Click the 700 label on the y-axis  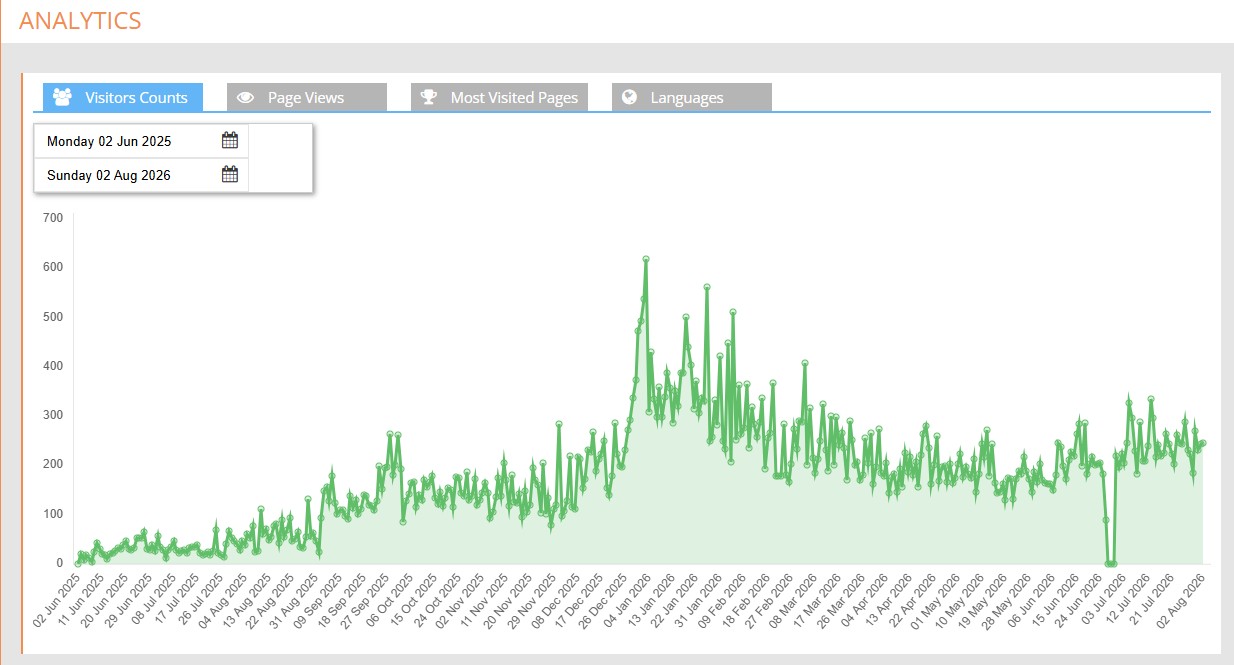pyautogui.click(x=53, y=217)
